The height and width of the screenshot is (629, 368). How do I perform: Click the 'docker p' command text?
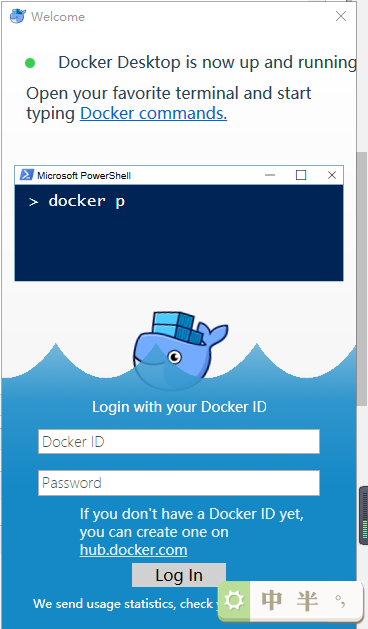tap(87, 201)
